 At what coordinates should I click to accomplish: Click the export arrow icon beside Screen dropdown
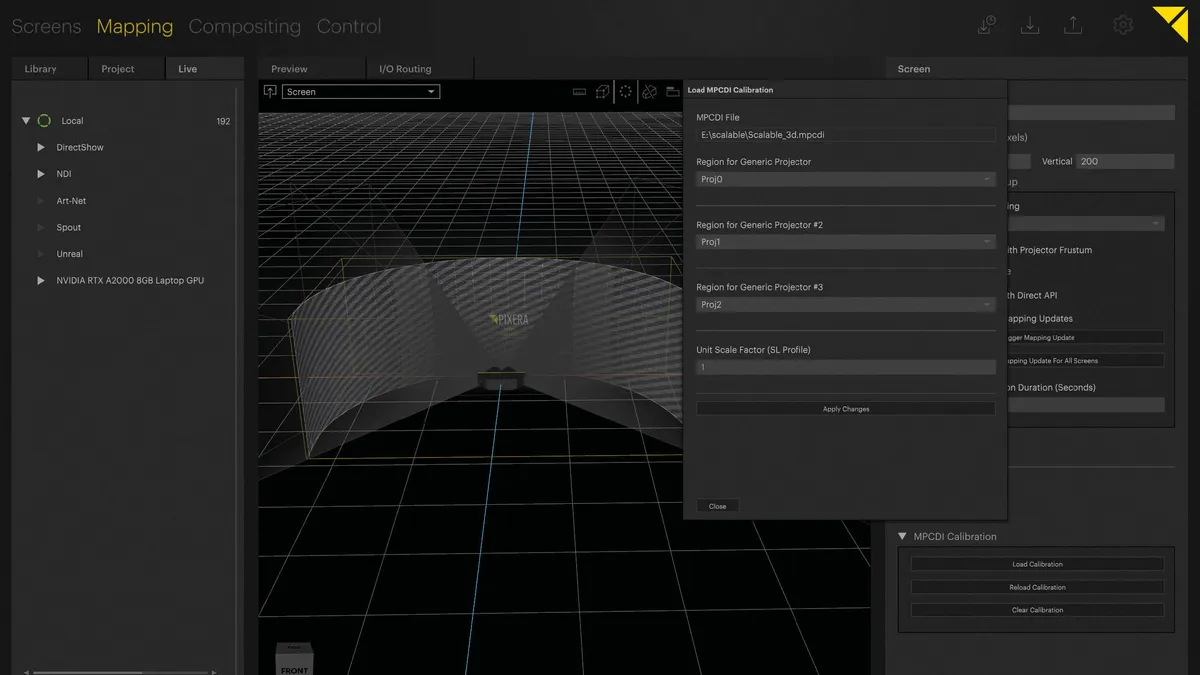click(x=270, y=91)
